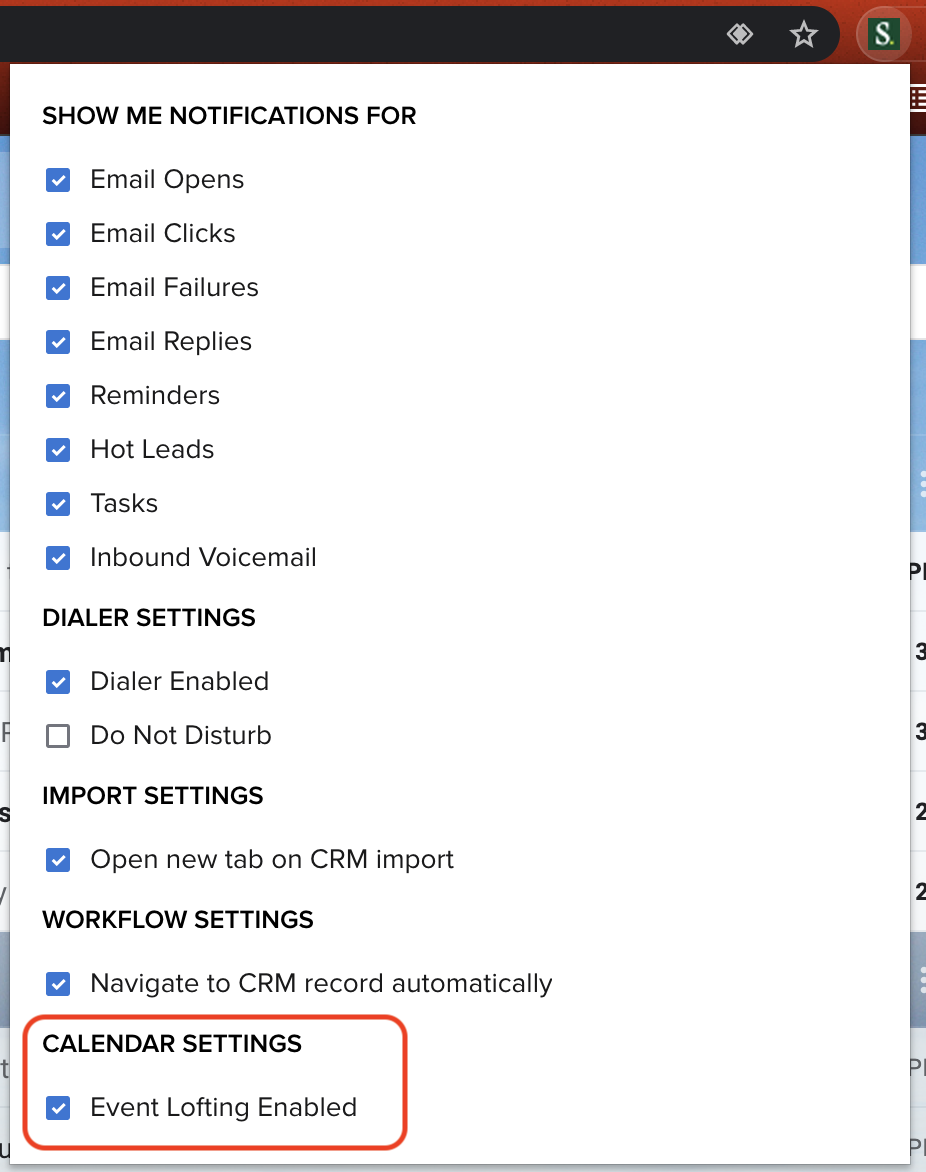The image size is (926, 1172).
Task: Open the side panel diamond icon
Action: click(x=740, y=34)
